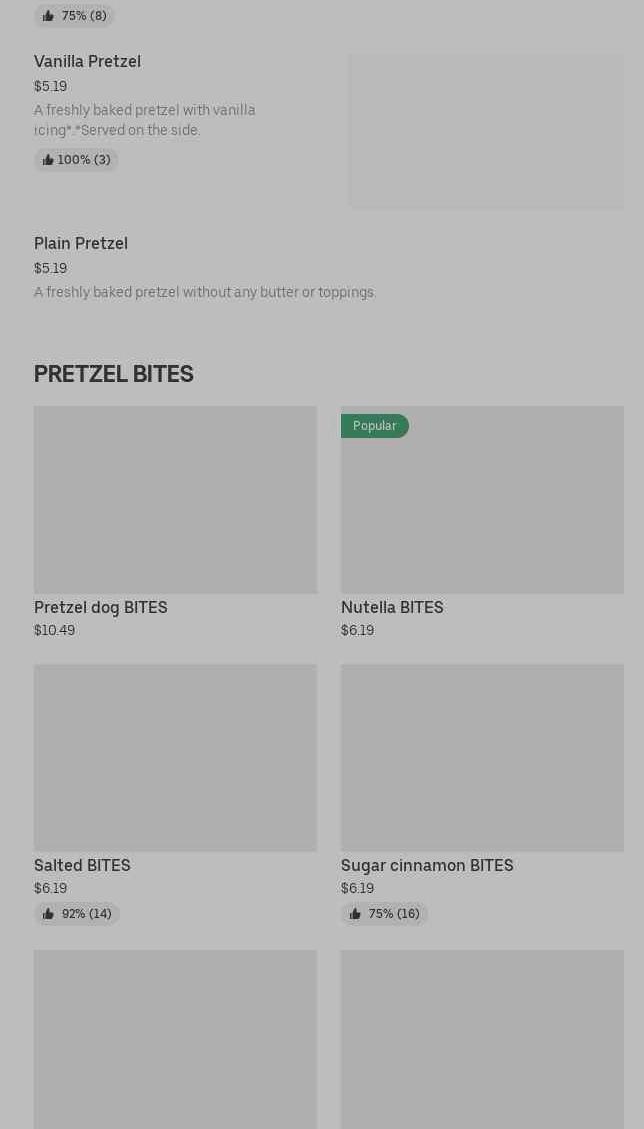Open the Nutella BITES picture

pos(482,510)
